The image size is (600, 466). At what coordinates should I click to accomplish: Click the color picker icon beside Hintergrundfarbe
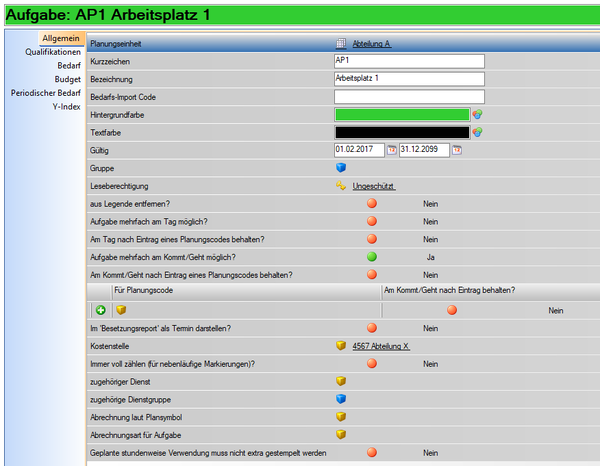tap(478, 115)
